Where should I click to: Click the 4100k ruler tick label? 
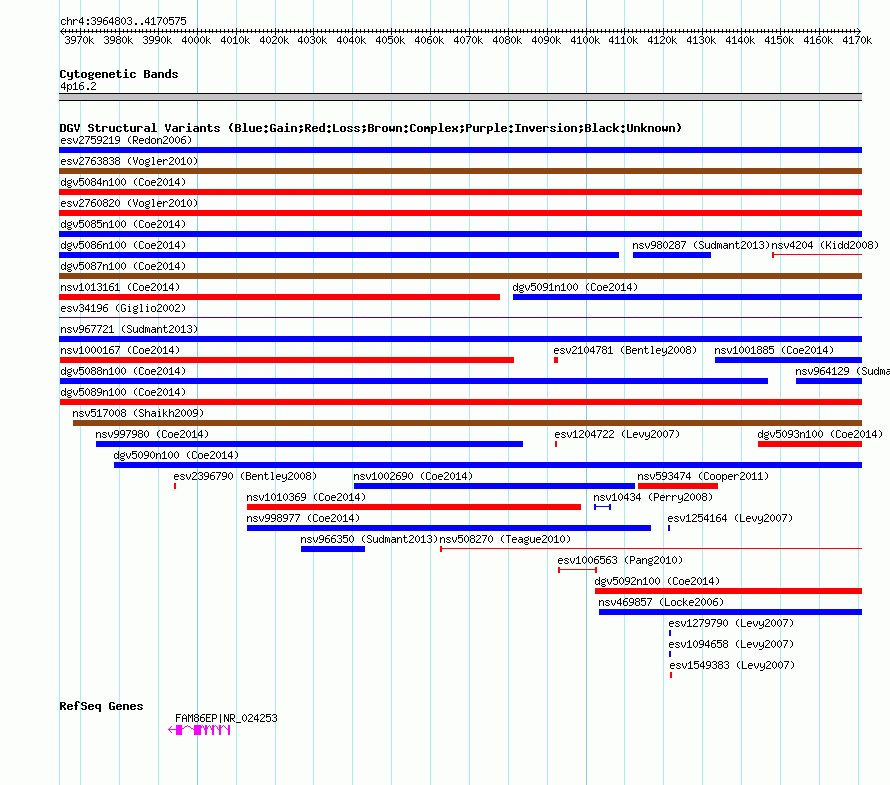[585, 40]
